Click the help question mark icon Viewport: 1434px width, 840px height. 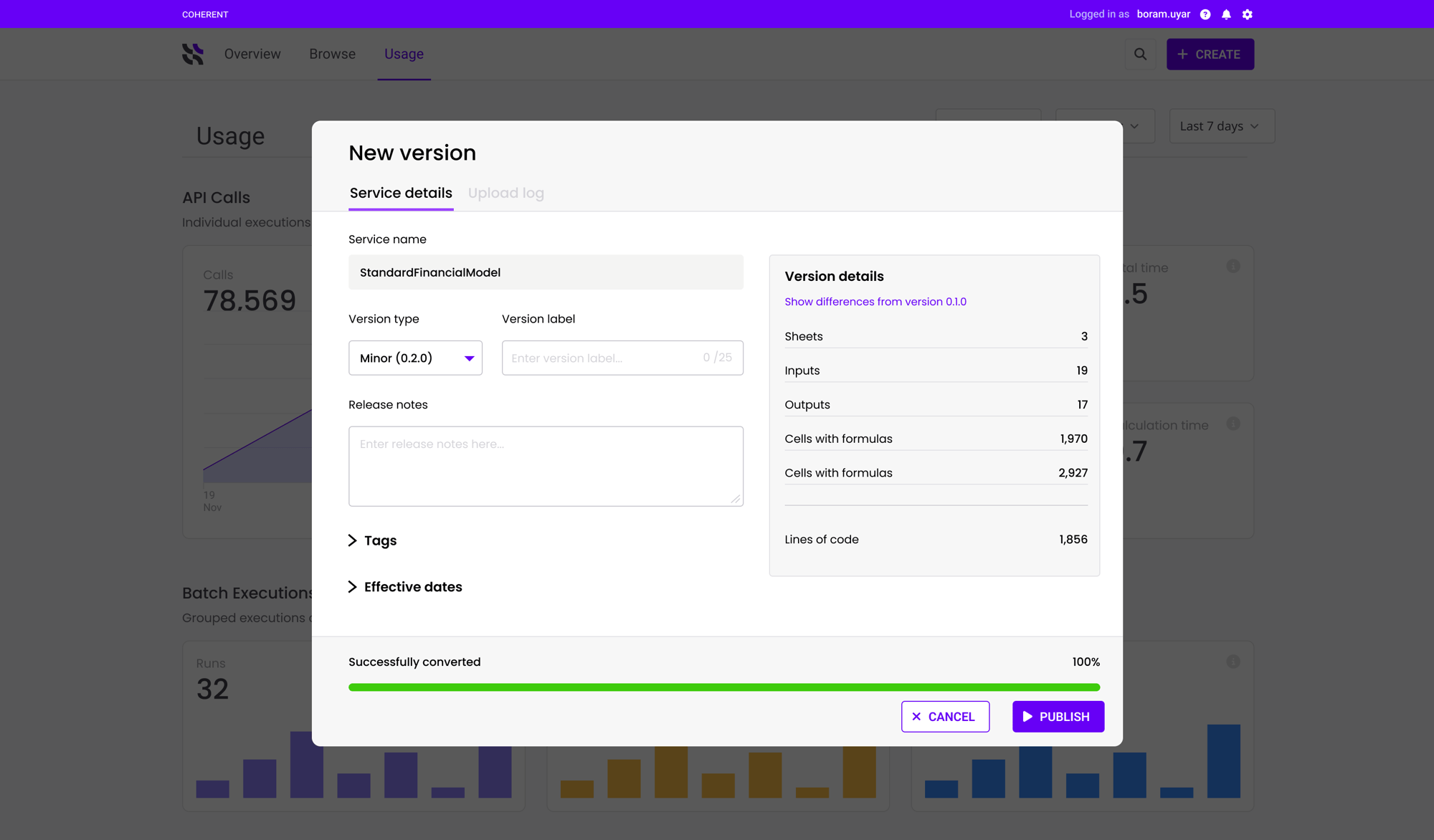[1205, 14]
